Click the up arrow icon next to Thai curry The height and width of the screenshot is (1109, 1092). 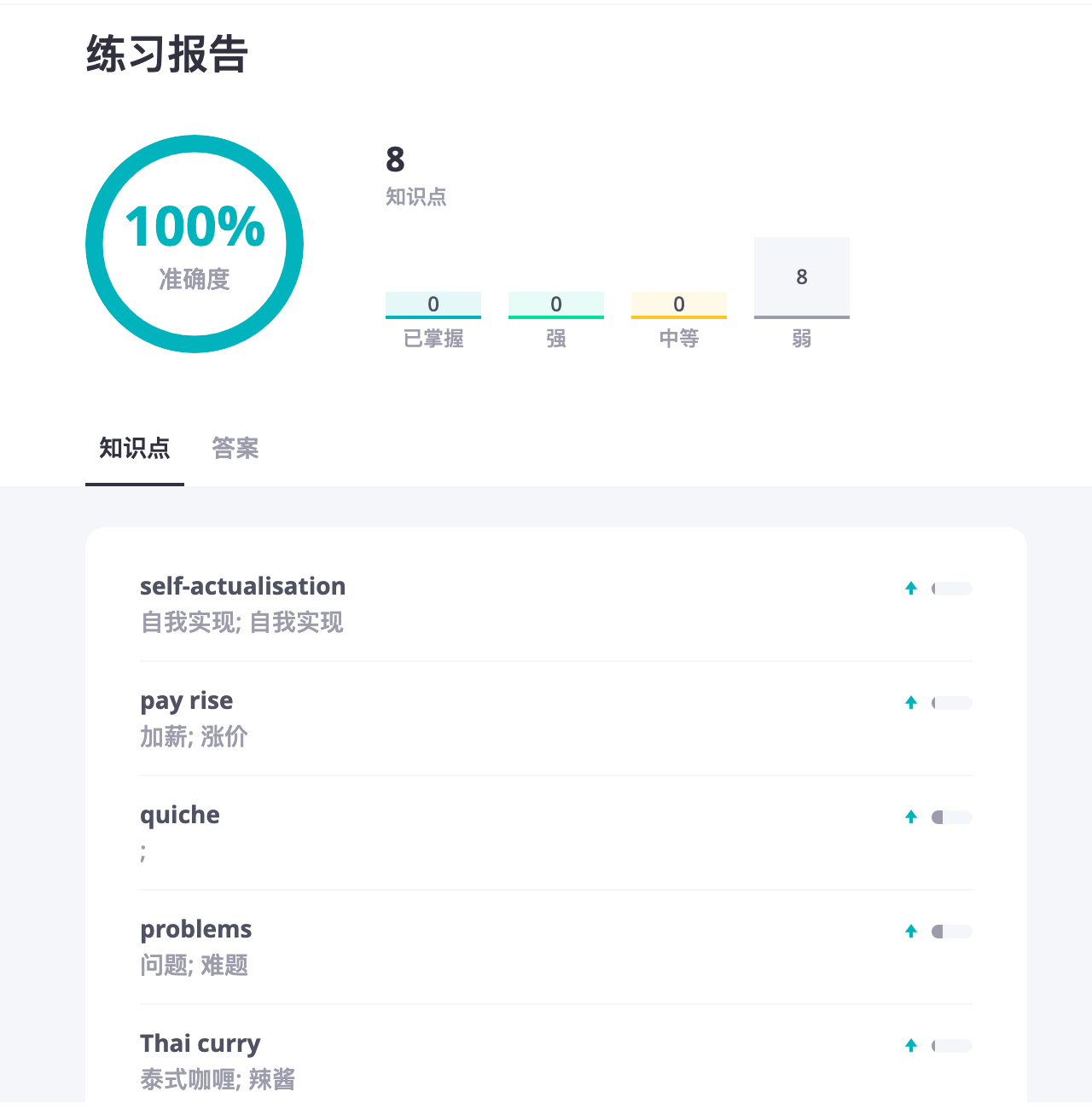pyautogui.click(x=911, y=1045)
